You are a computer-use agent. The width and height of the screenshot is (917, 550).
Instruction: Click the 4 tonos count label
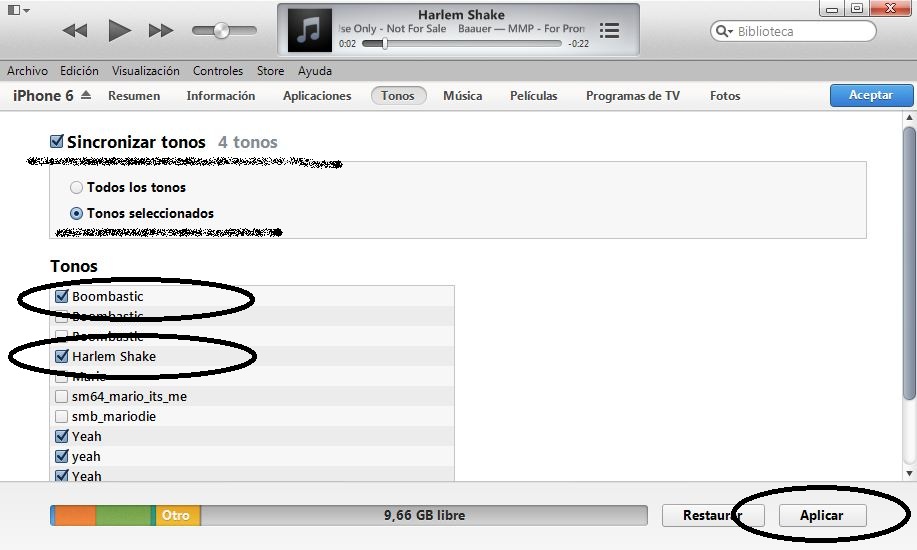[x=248, y=142]
